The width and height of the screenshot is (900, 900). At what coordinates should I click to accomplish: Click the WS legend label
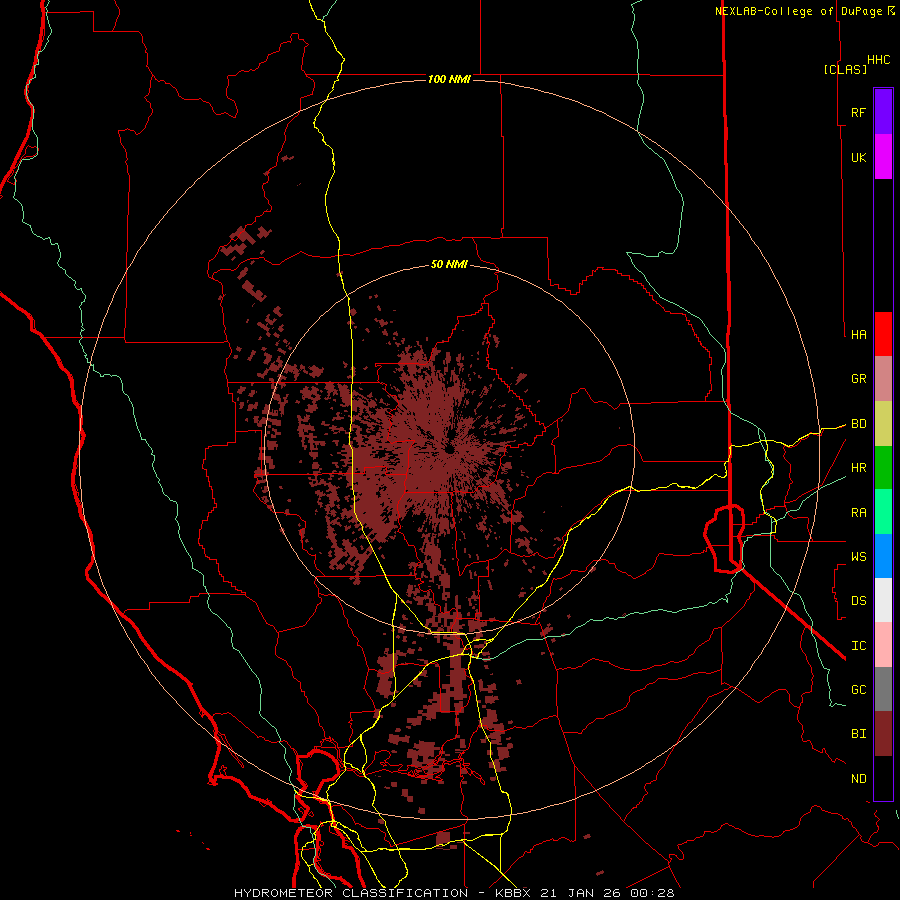point(858,557)
